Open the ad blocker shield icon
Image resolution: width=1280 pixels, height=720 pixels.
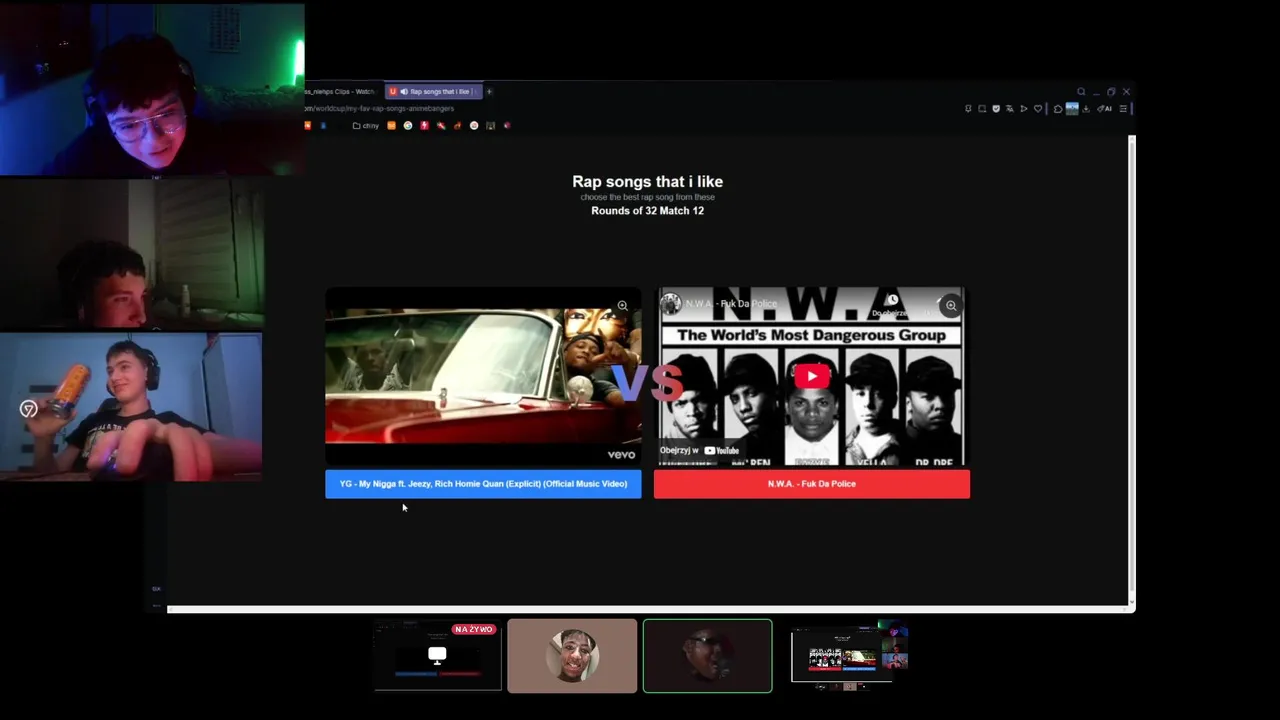[996, 108]
